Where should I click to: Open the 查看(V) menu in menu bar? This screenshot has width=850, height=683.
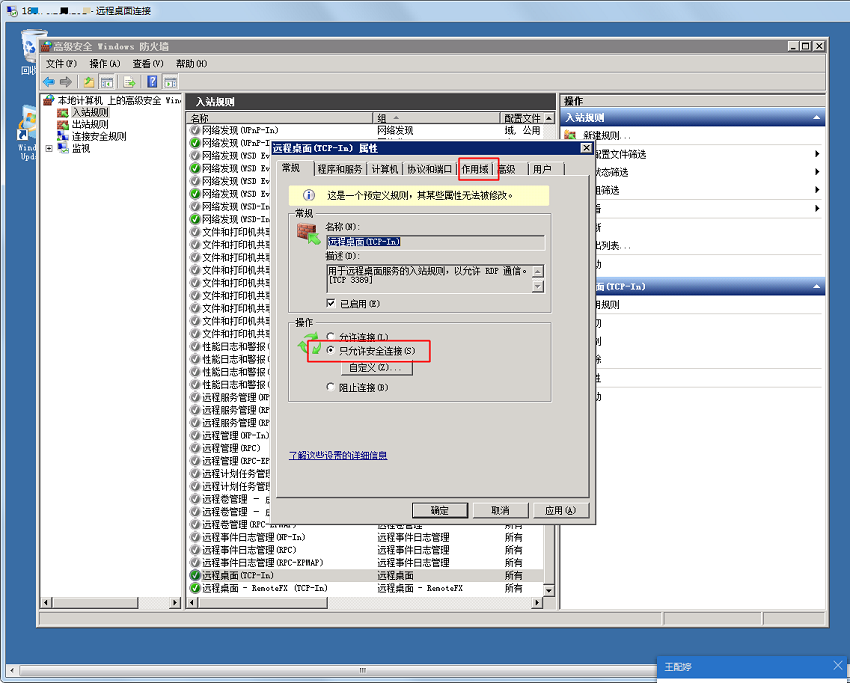coord(148,64)
